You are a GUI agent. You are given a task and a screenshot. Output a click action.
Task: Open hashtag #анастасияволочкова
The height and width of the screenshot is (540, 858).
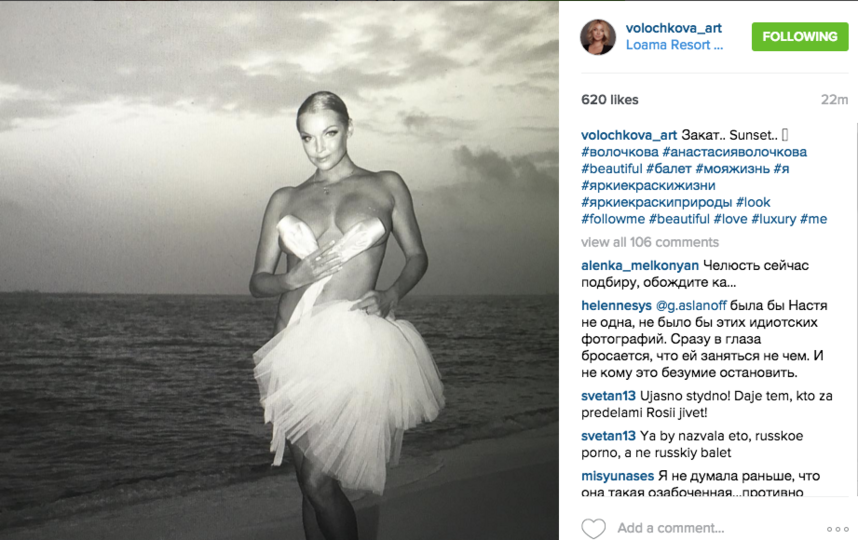click(x=734, y=152)
